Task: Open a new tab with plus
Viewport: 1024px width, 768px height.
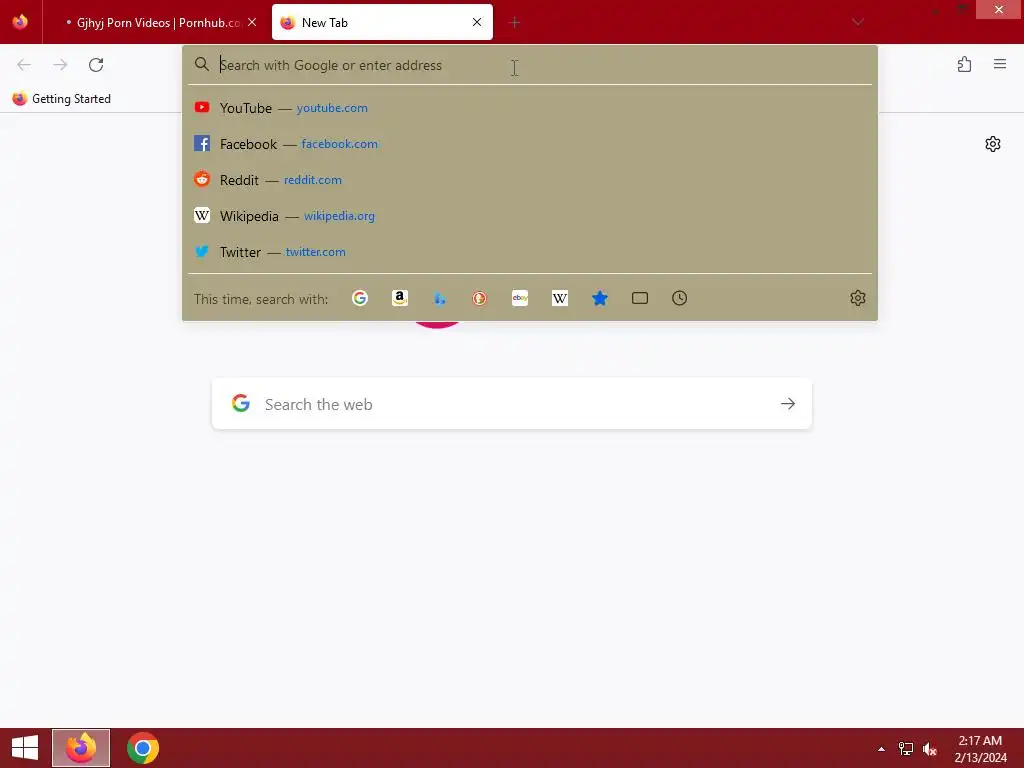Action: tap(515, 23)
